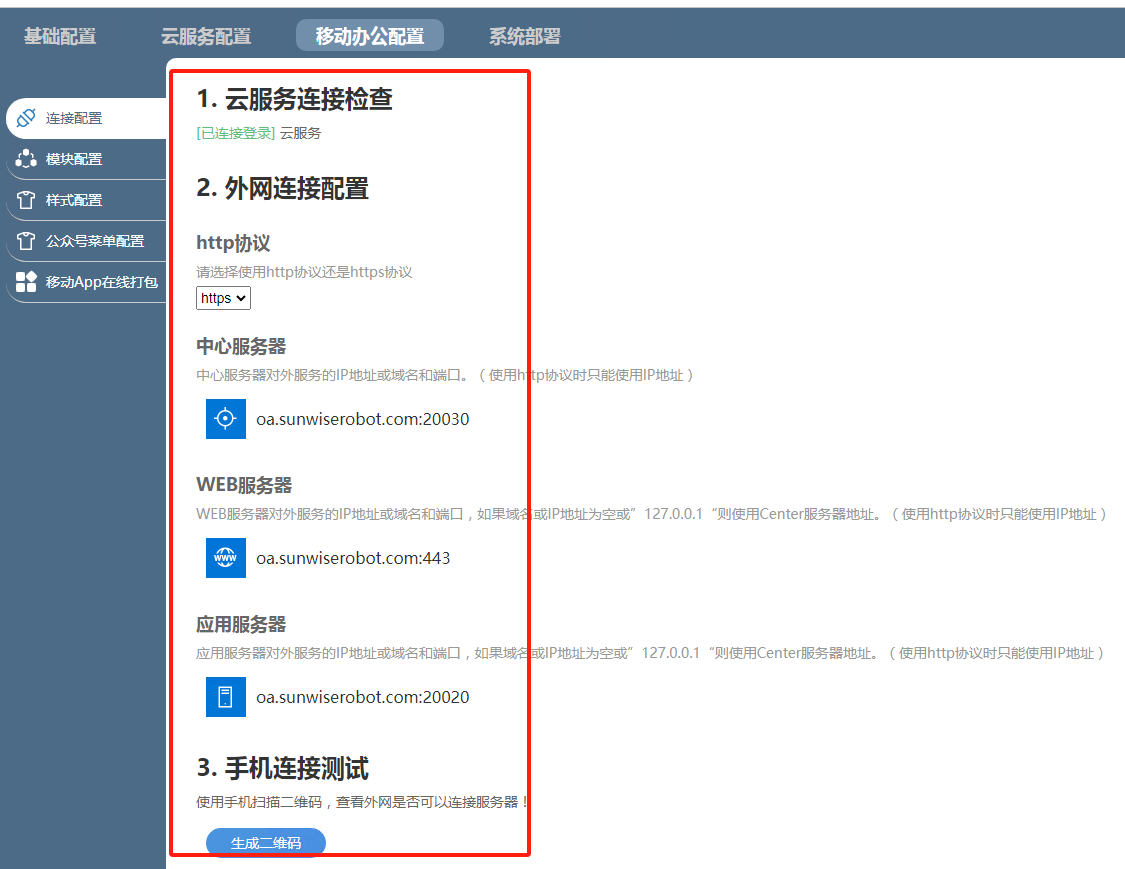1125x869 pixels.
Task: Click the heading 3. 手机连接测试
Action: point(282,768)
